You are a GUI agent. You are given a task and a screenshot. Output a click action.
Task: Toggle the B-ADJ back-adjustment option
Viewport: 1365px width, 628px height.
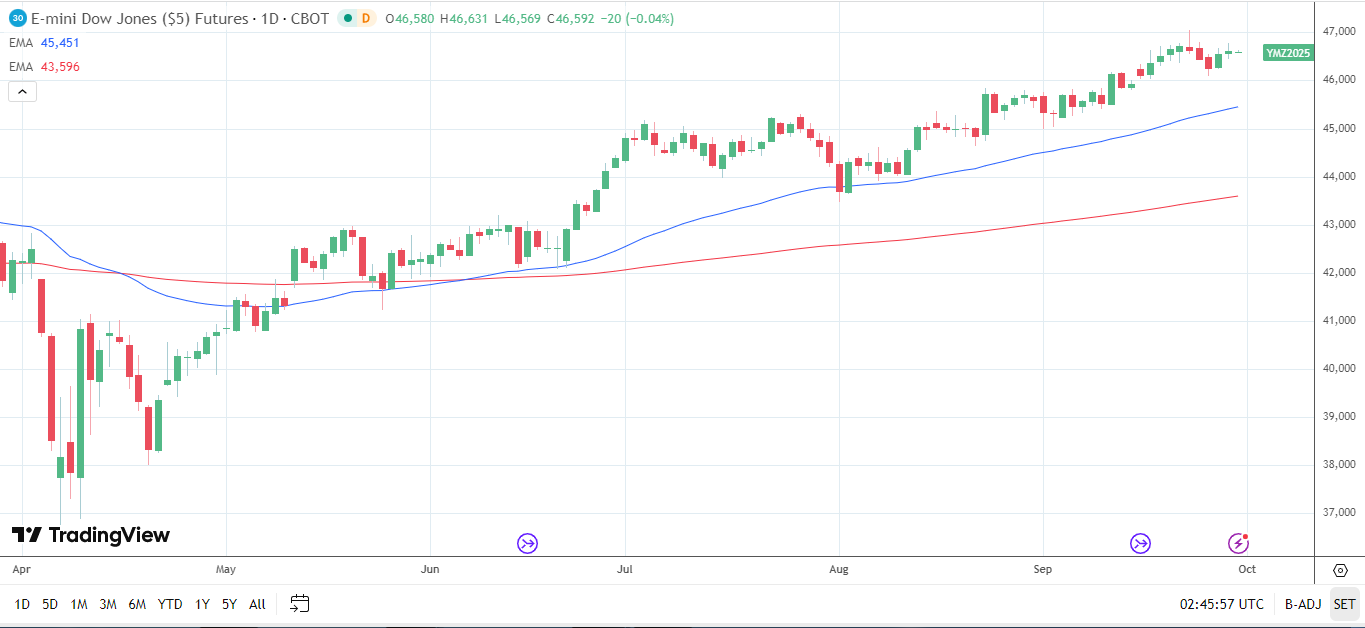(1302, 604)
